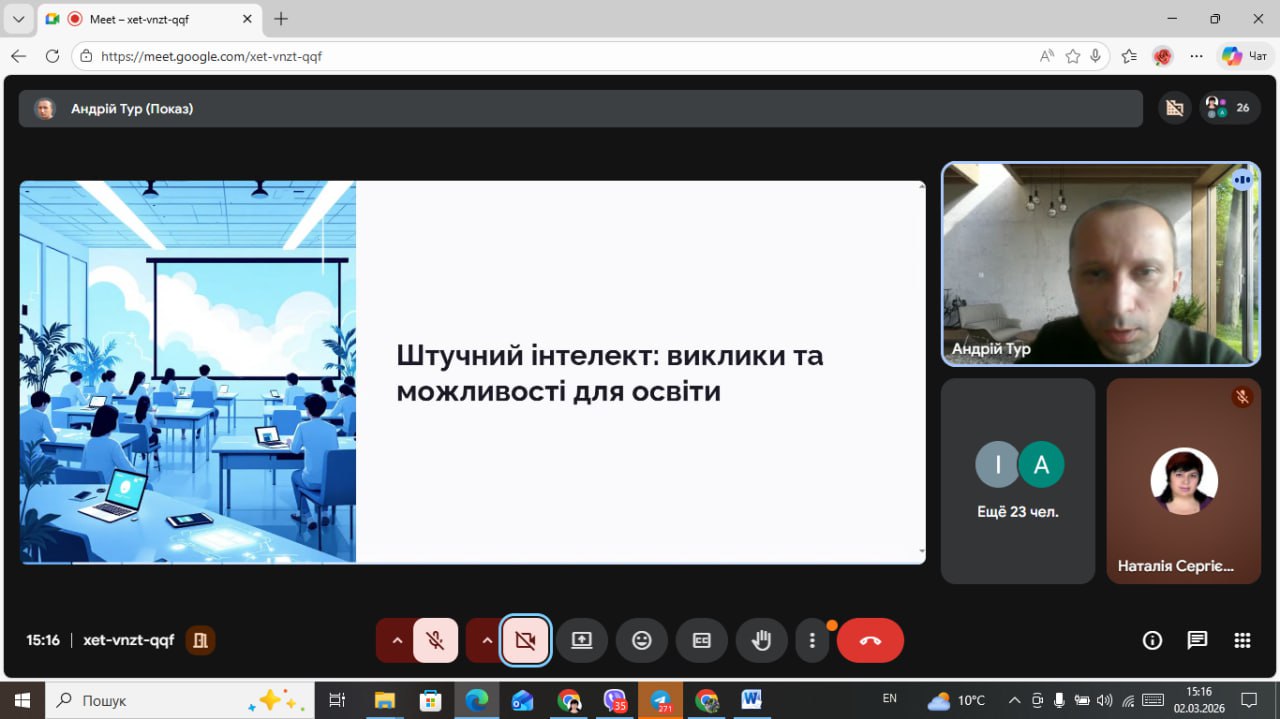Click the 'Ещё 23 чел.' participants tile
The height and width of the screenshot is (719, 1280).
point(1018,481)
